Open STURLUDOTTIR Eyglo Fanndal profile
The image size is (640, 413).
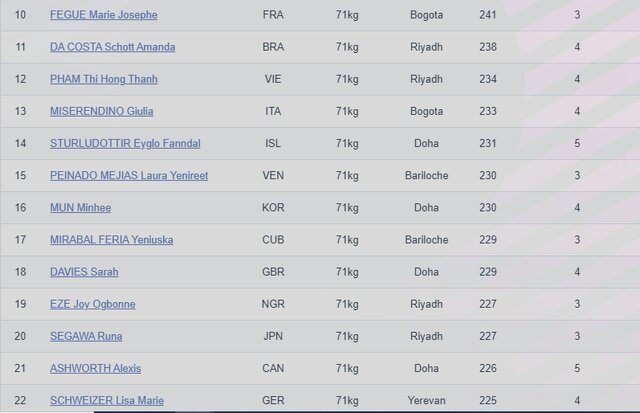[x=125, y=143]
